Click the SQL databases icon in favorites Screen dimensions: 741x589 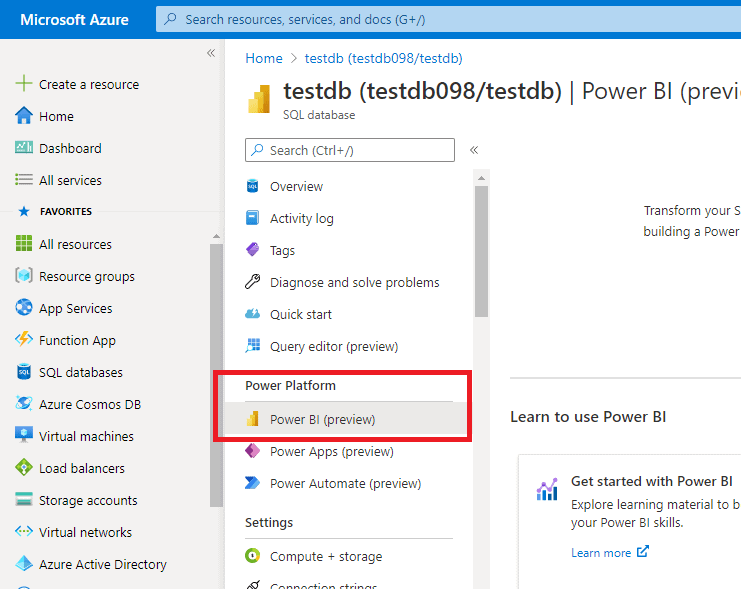24,372
